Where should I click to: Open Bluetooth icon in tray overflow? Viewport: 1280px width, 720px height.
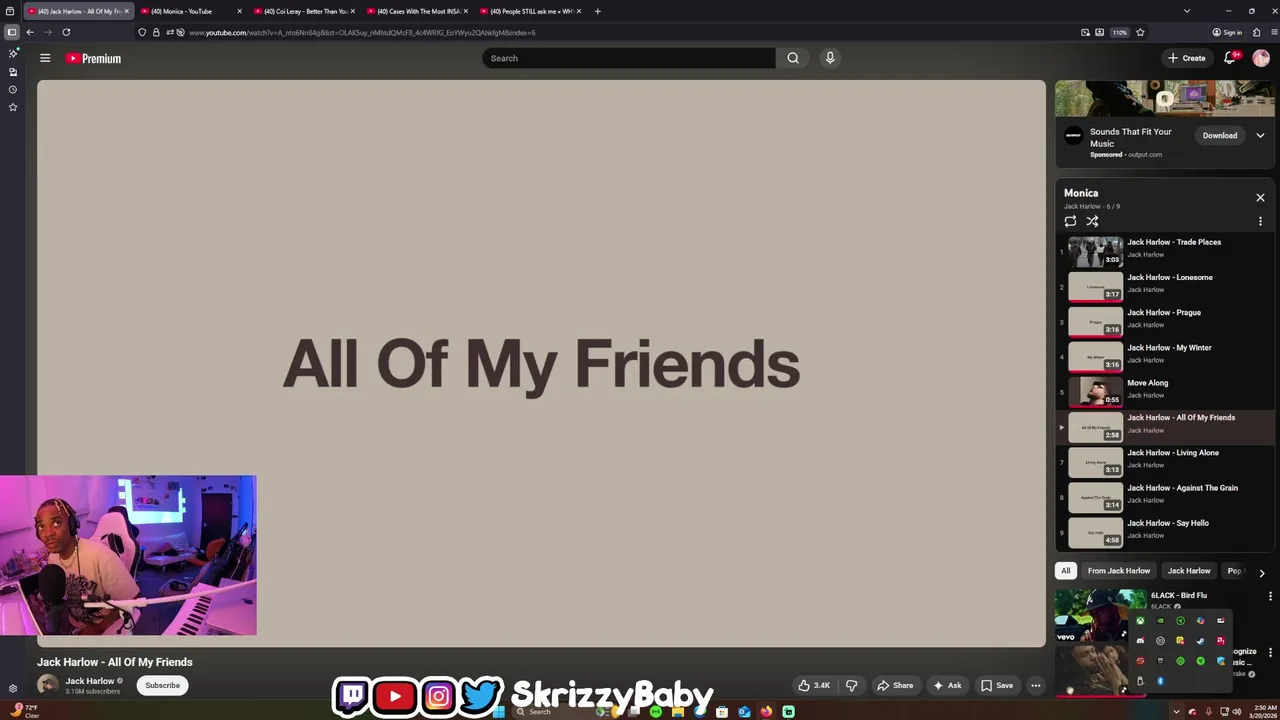pos(1160,681)
